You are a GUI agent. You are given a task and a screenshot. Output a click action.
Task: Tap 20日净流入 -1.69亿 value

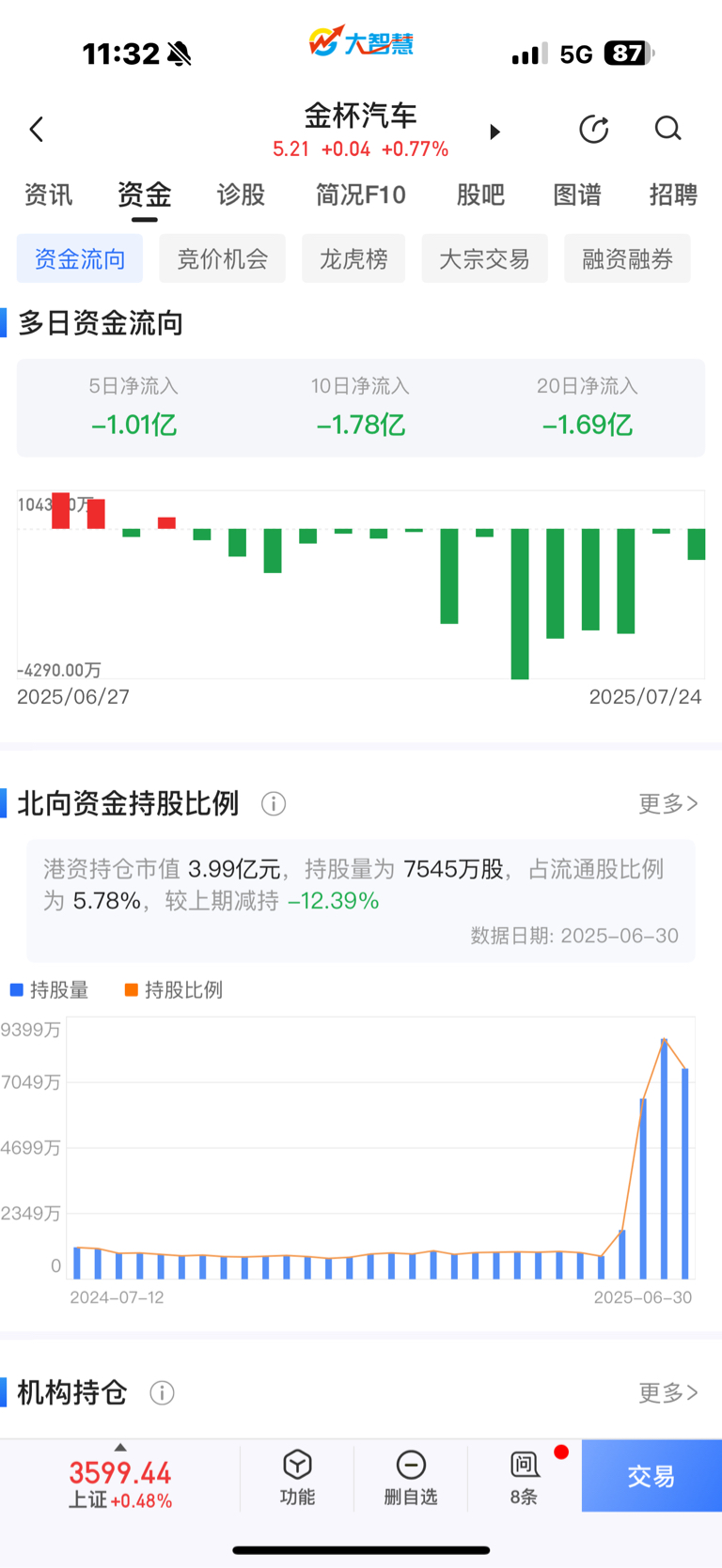pyautogui.click(x=588, y=425)
